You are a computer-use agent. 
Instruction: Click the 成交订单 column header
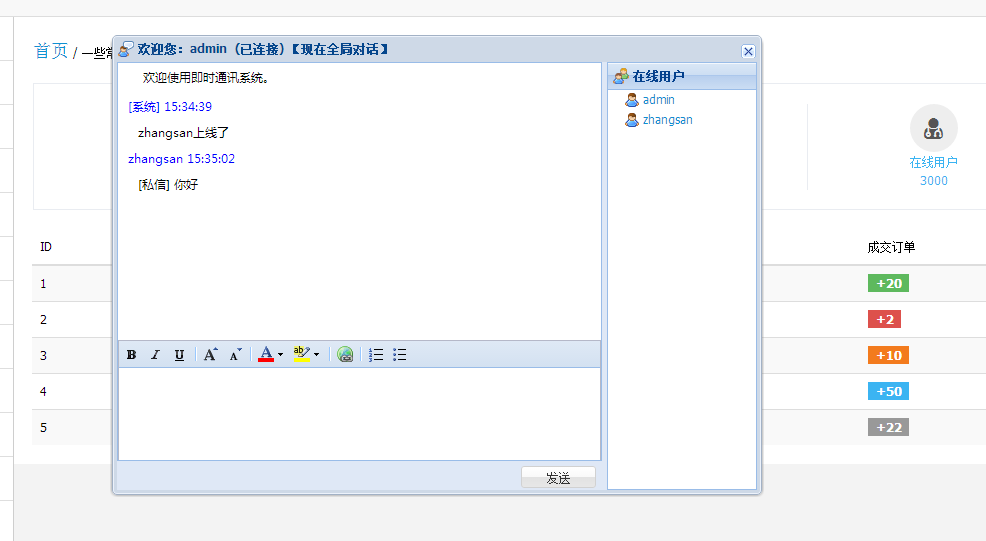click(x=891, y=247)
